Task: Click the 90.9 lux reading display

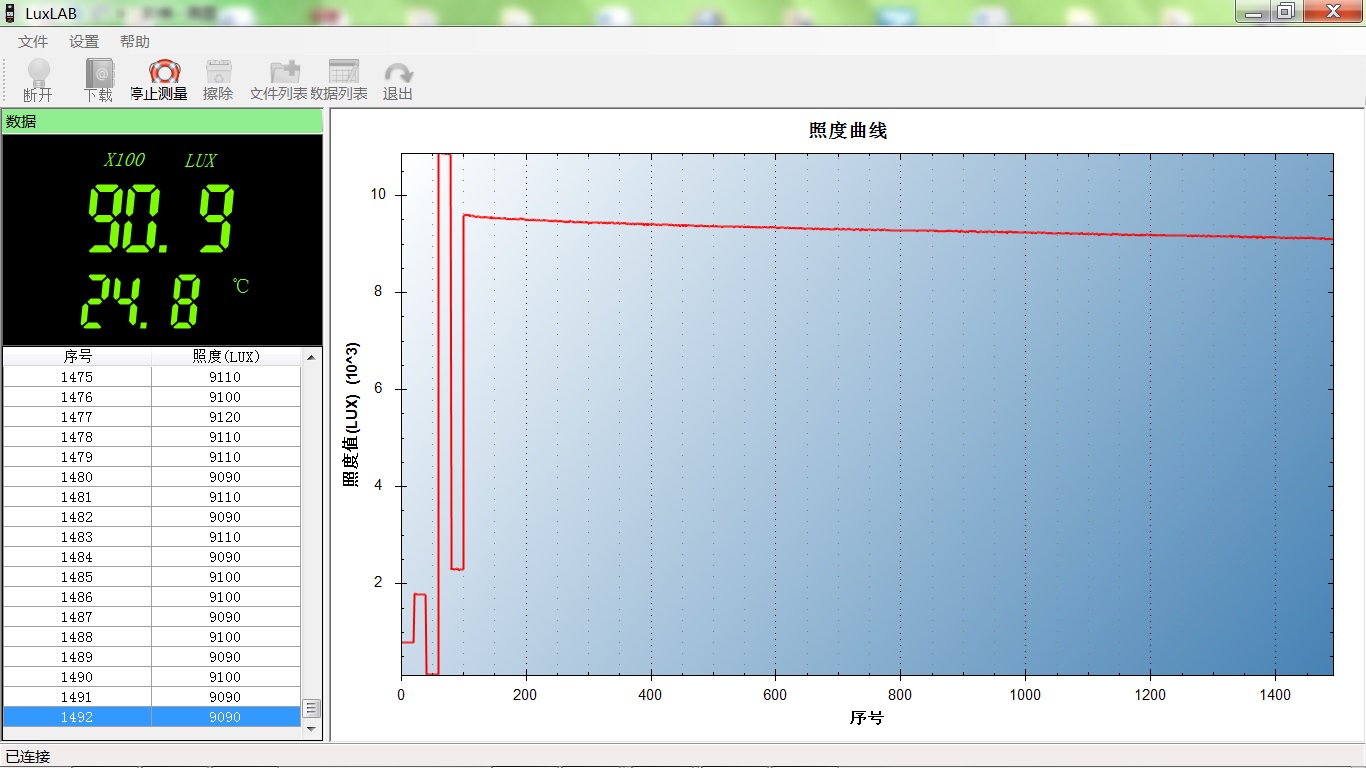Action: [x=161, y=219]
